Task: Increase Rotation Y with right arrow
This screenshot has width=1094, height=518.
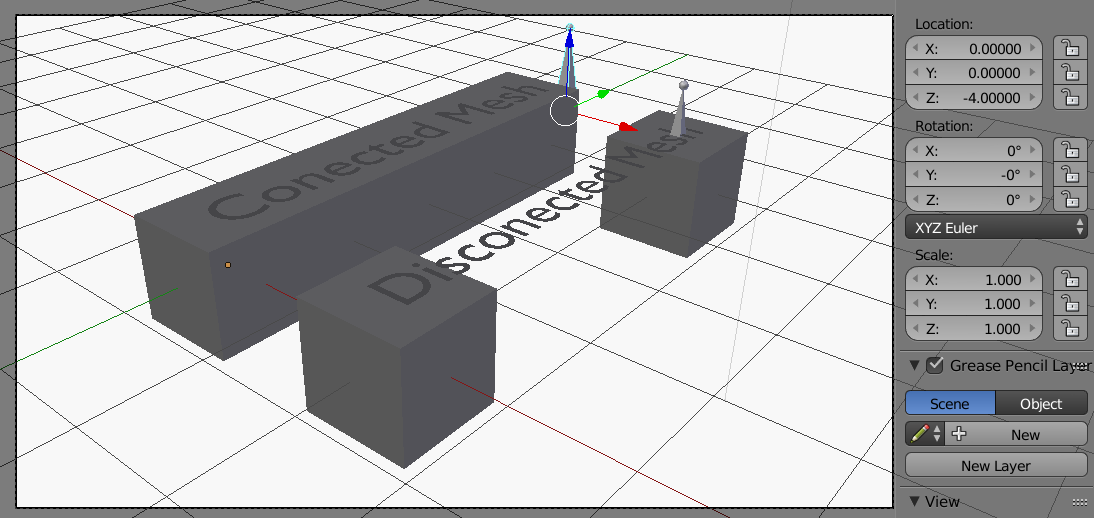Action: (1033, 175)
